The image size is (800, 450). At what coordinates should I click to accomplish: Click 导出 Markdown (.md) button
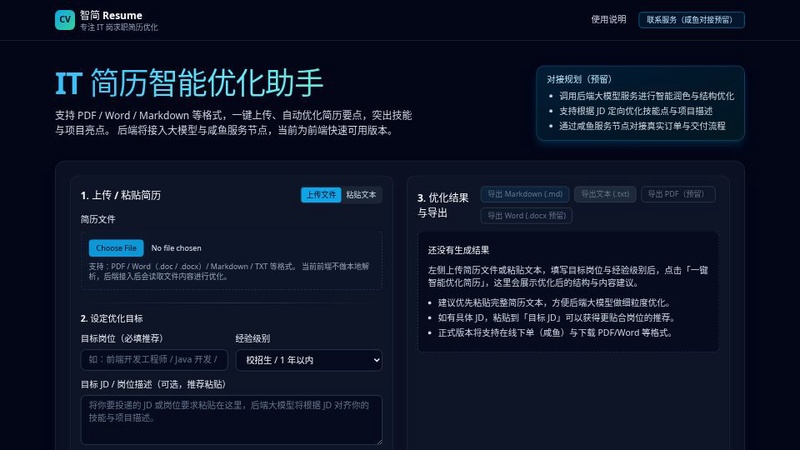click(x=525, y=194)
